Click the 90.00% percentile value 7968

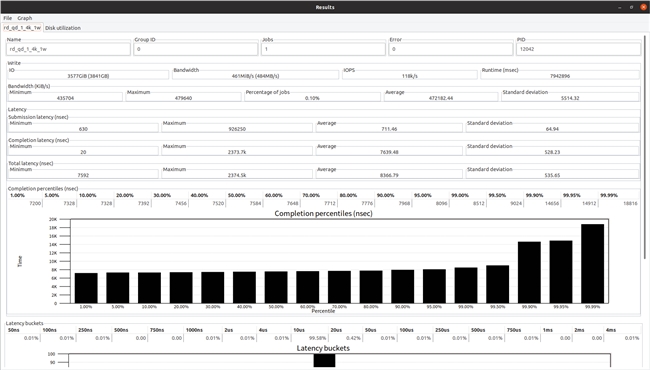click(x=404, y=203)
